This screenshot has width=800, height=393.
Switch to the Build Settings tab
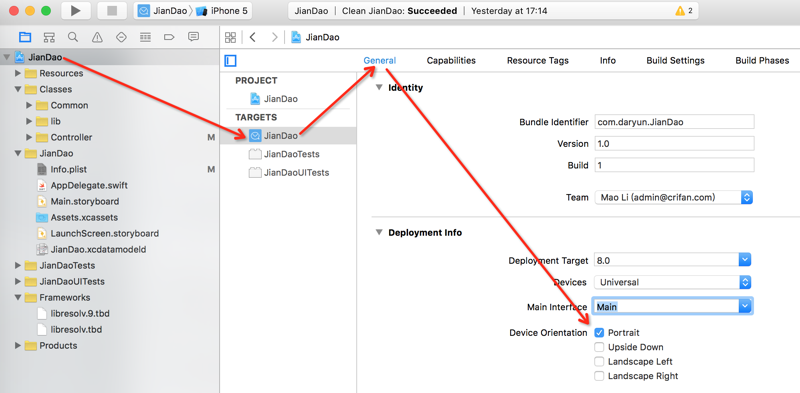[675, 61]
